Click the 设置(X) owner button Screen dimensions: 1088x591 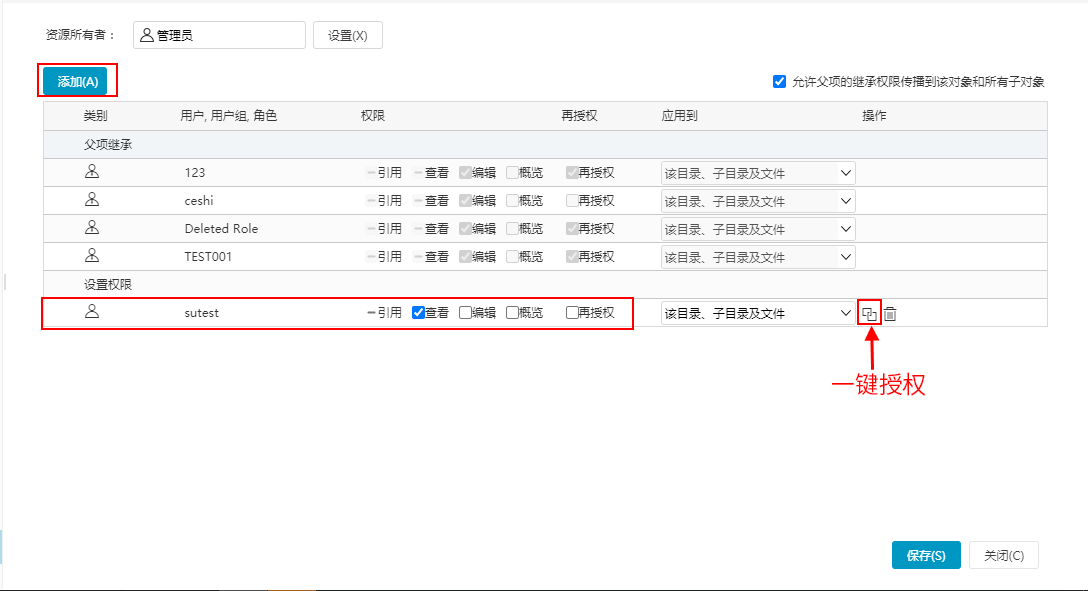348,35
